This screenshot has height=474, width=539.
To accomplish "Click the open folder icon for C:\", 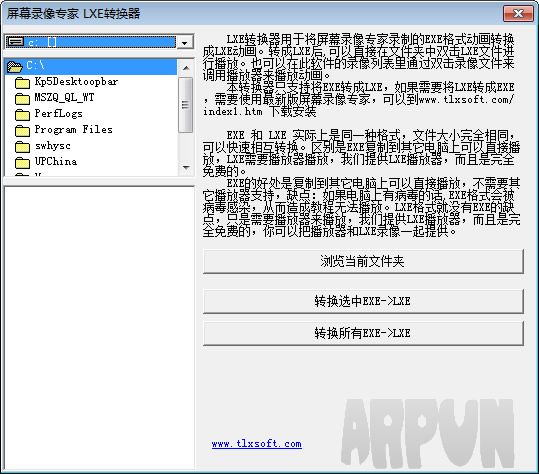I will coord(14,66).
